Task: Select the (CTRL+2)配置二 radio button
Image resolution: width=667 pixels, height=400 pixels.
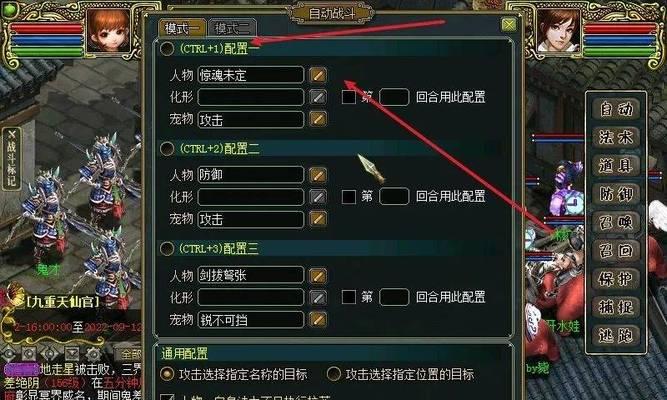Action: 166,149
